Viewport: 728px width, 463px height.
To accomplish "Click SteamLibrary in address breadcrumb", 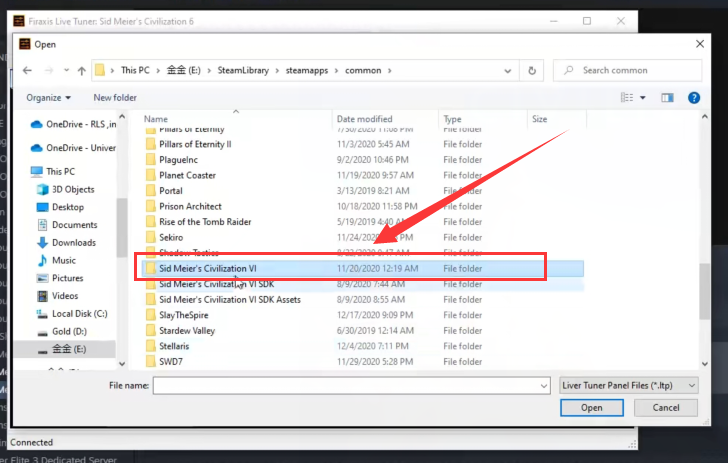I will [243, 71].
